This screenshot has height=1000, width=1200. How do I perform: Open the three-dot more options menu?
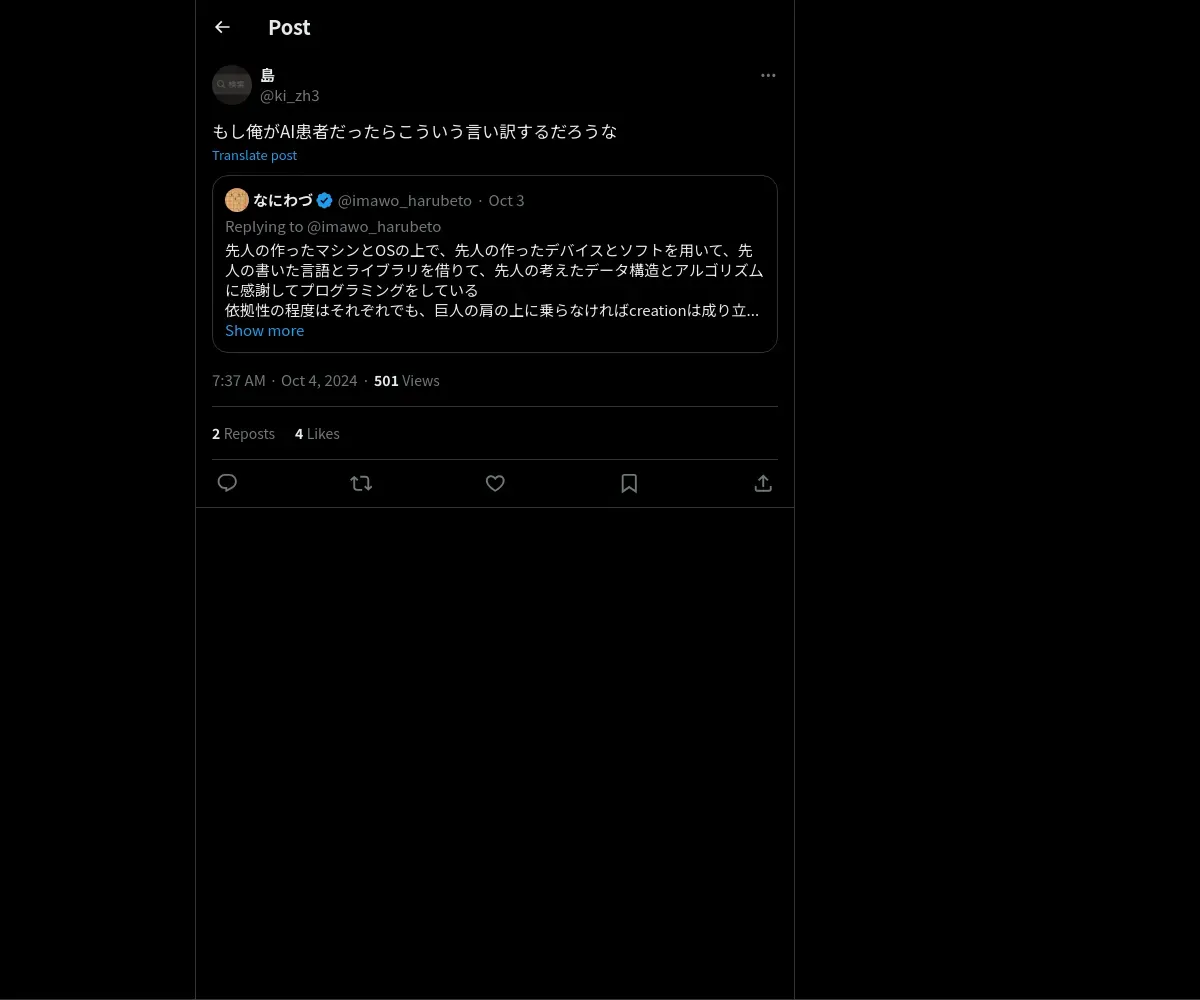768,75
